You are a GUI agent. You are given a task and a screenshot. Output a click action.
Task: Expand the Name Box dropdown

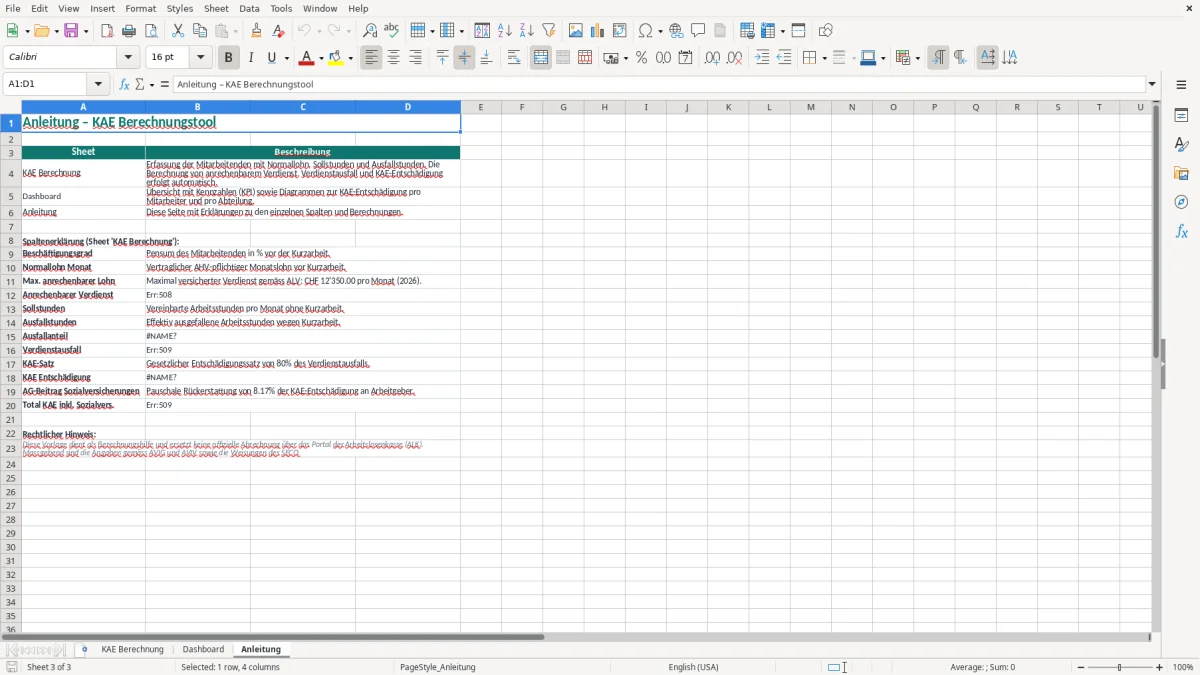click(98, 85)
